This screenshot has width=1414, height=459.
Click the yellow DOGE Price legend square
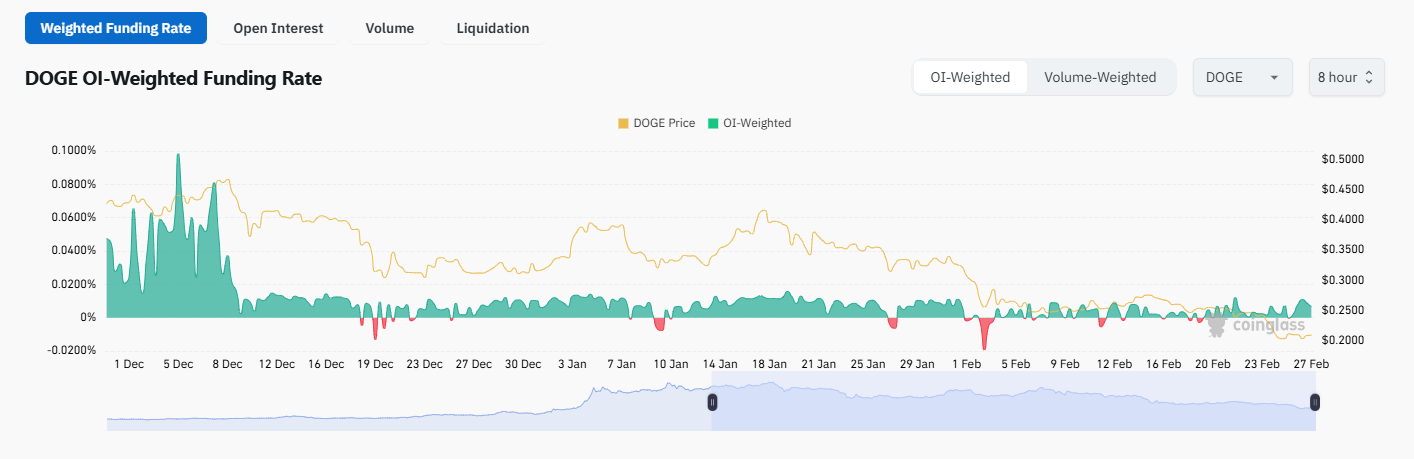(623, 124)
